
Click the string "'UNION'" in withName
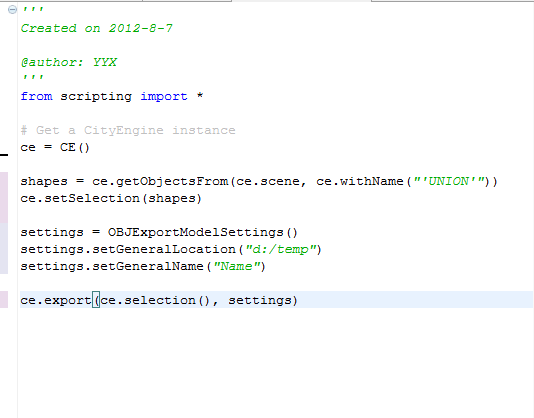[449, 181]
